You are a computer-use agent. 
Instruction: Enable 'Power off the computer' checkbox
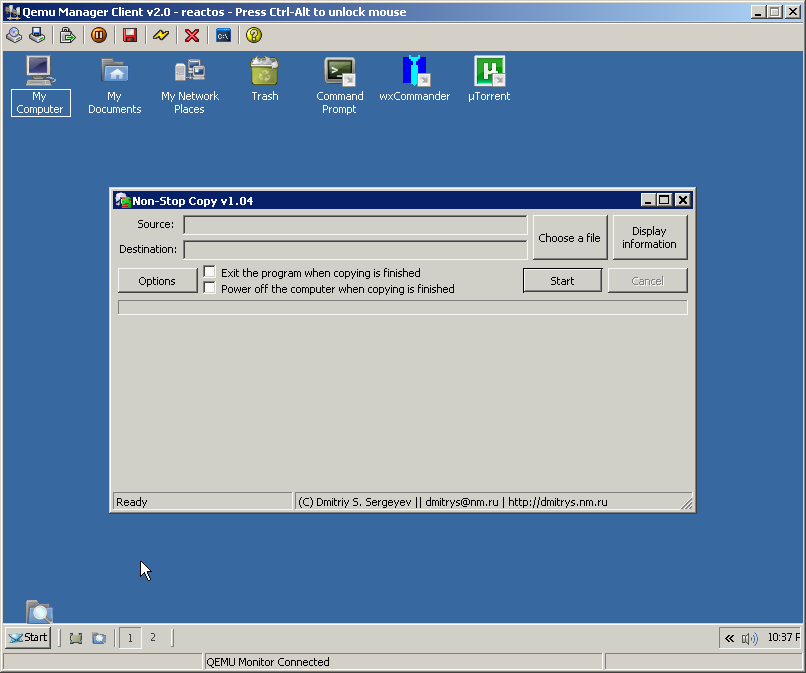(x=210, y=288)
